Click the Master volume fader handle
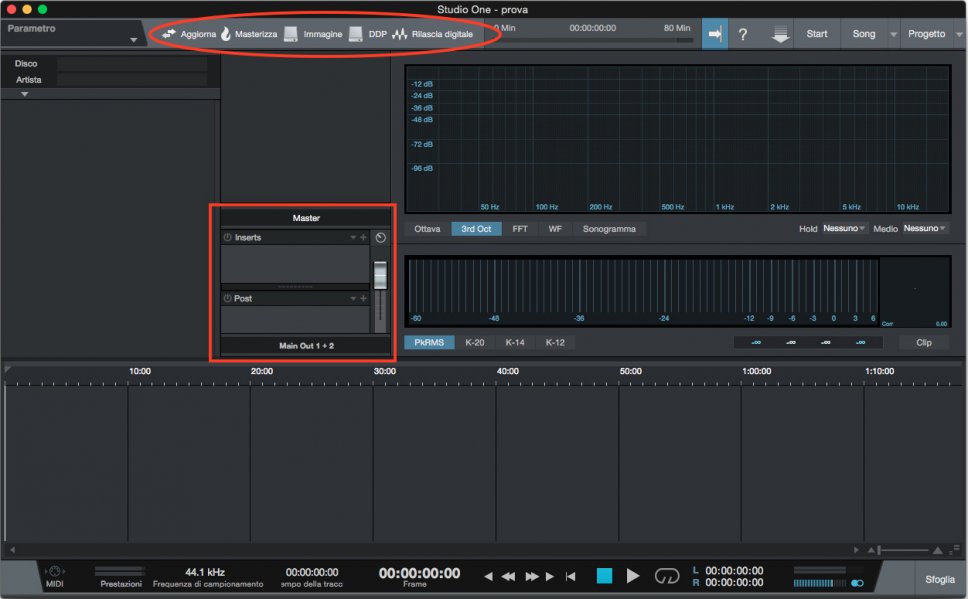 (x=380, y=275)
